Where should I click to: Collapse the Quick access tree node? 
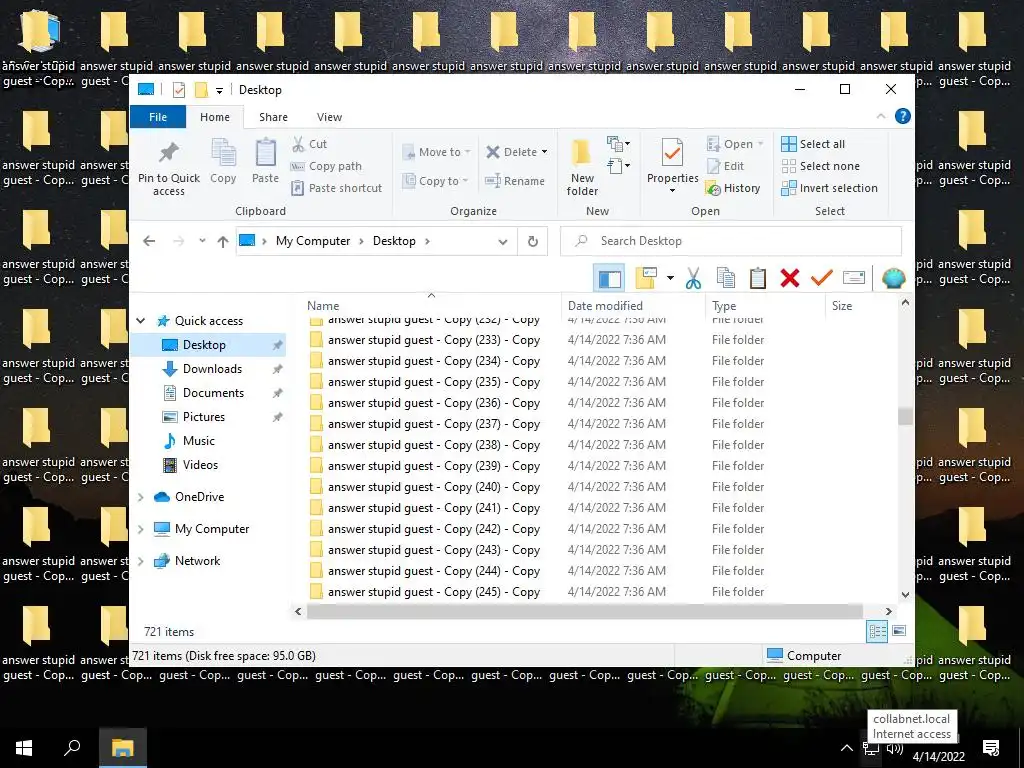(x=140, y=321)
